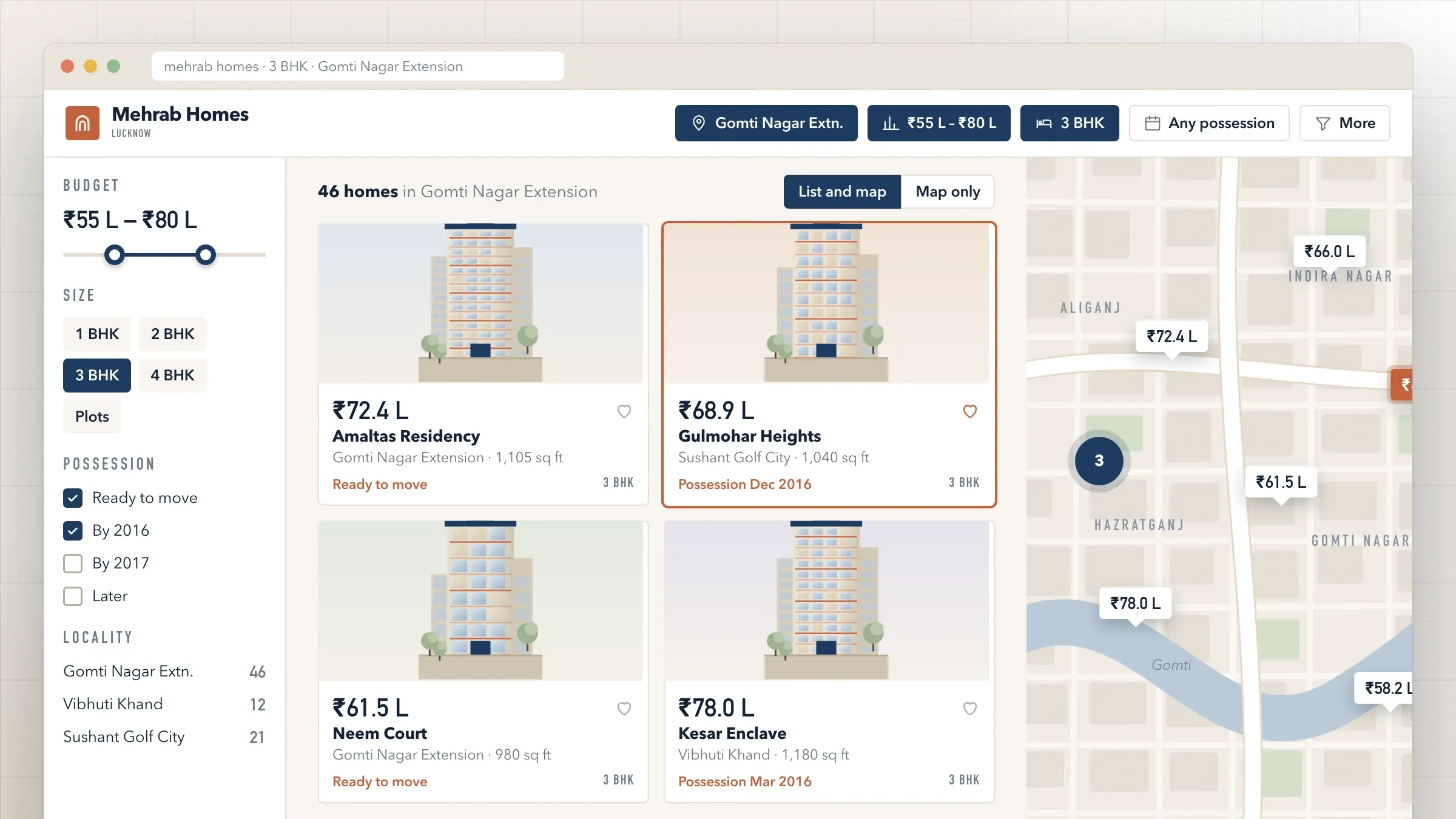Screen dimensions: 1456x819
Task: Filter by Sushant Golf City locality
Action: [164, 736]
